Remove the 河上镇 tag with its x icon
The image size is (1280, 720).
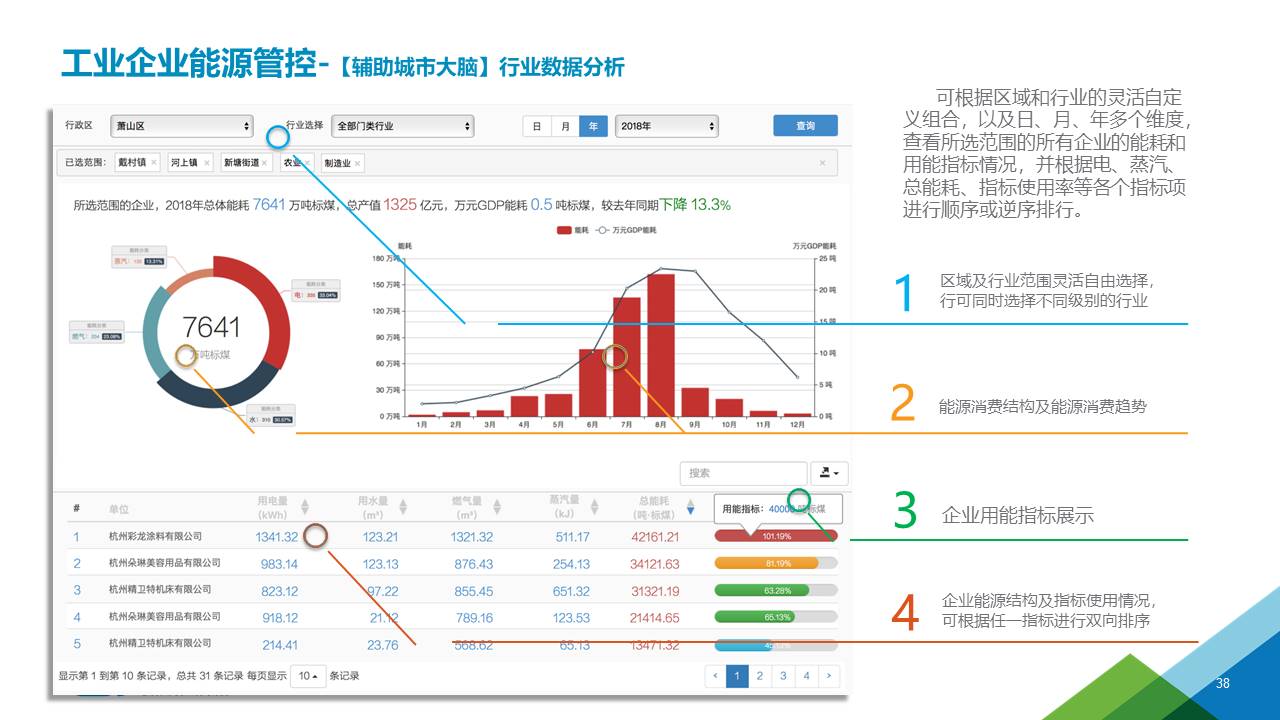click(207, 163)
